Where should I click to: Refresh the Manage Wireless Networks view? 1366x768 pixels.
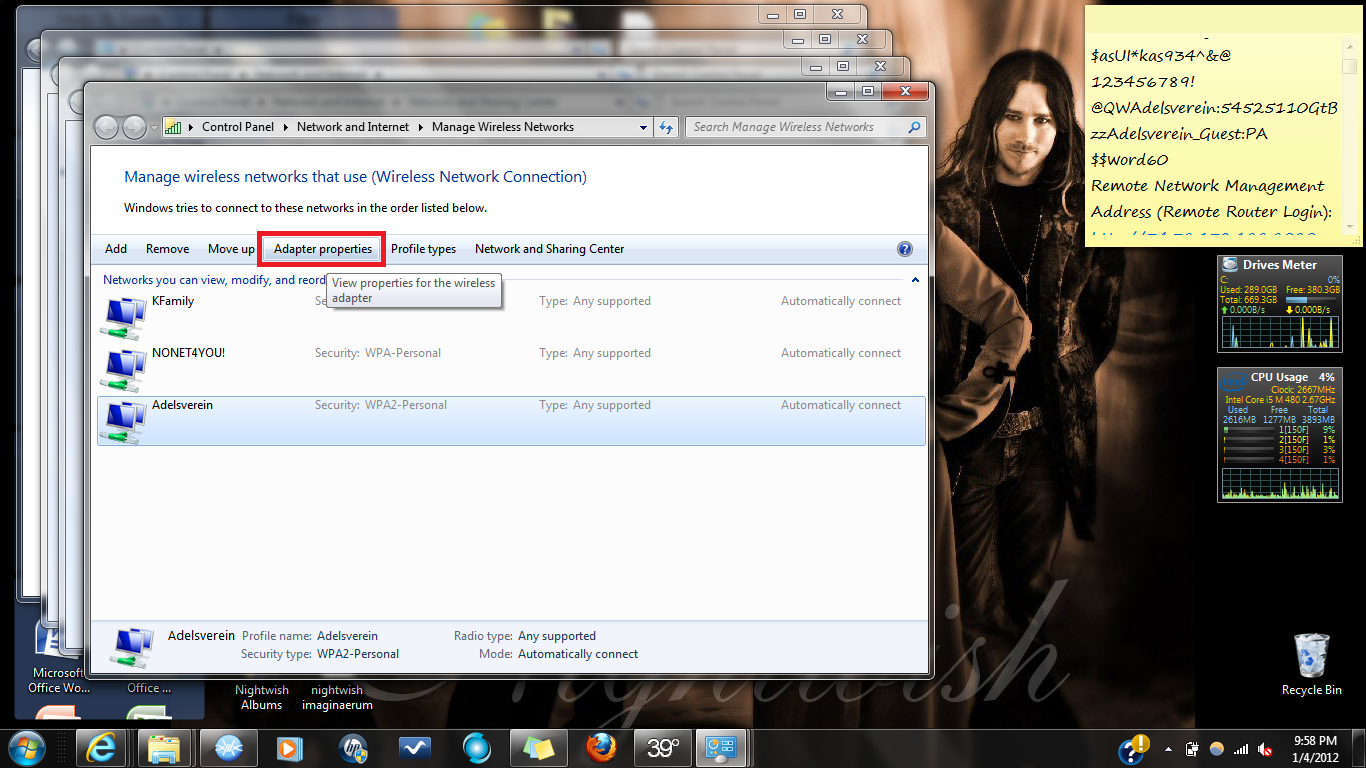666,127
